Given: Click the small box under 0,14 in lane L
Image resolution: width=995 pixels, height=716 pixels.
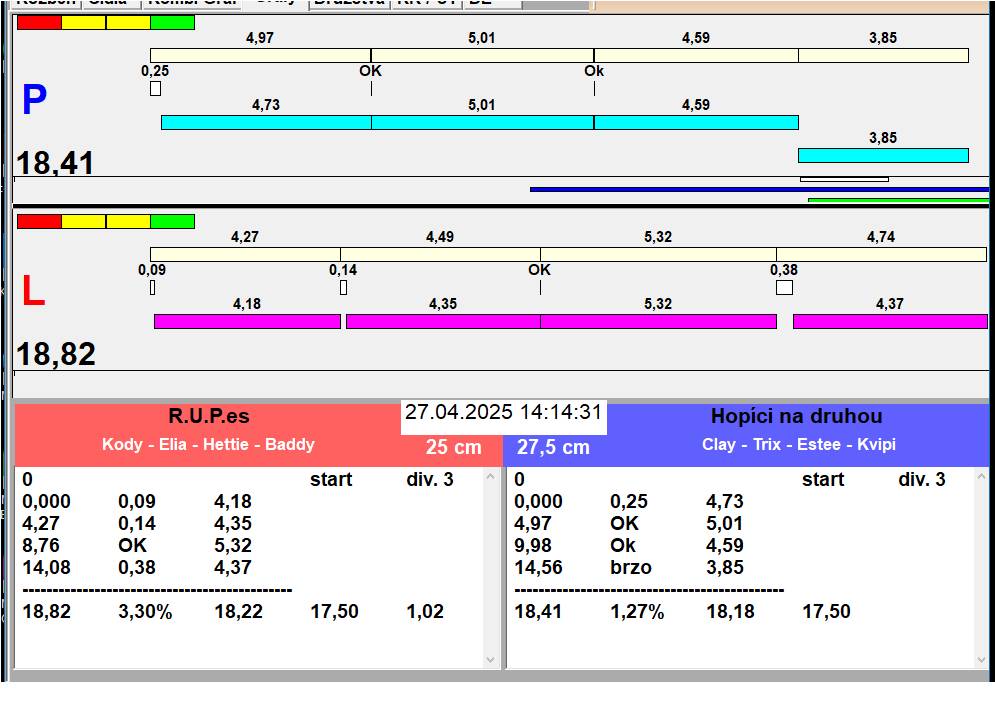Looking at the screenshot, I should [343, 288].
